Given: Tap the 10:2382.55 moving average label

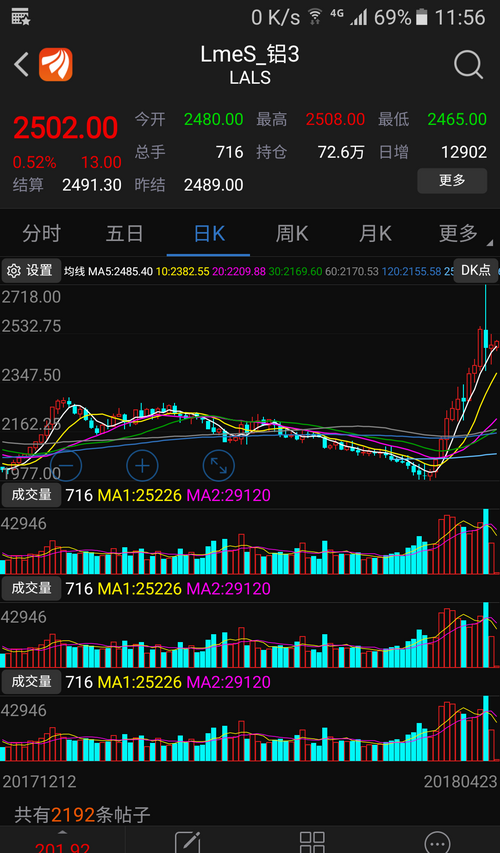Looking at the screenshot, I should click(183, 271).
